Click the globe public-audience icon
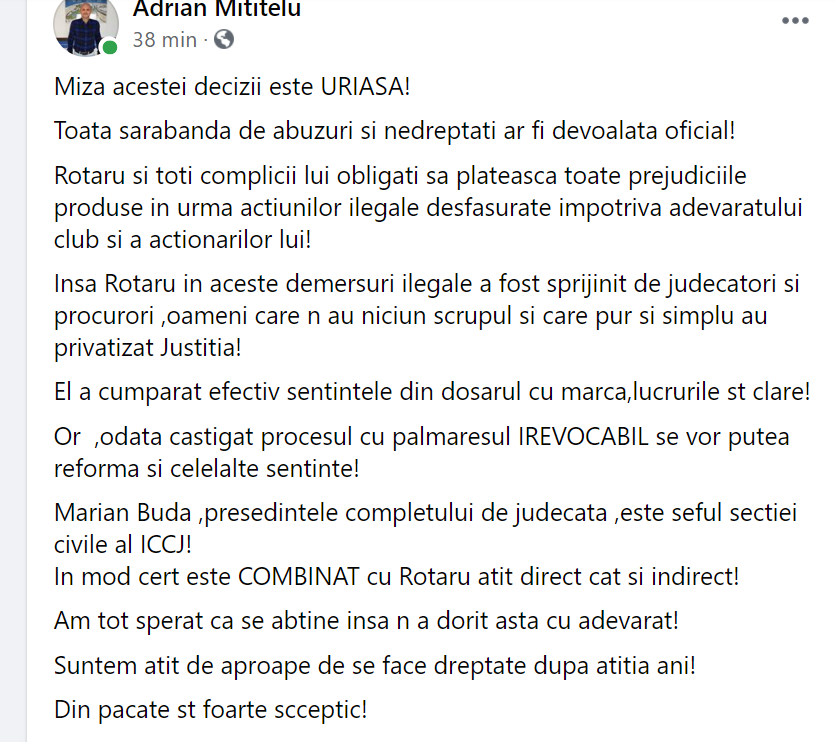The image size is (835, 742). 224,39
